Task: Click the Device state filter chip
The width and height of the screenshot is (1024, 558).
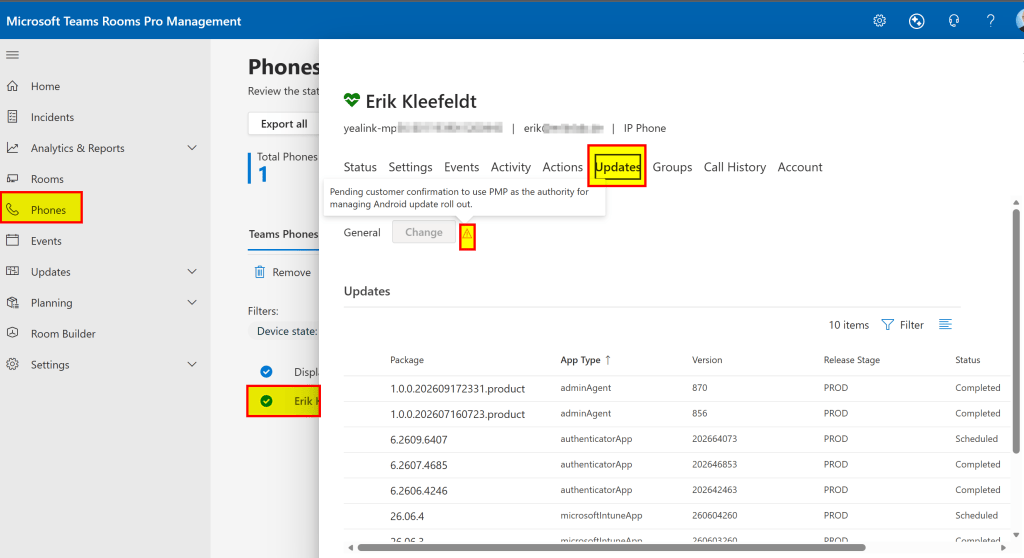Action: coord(285,331)
